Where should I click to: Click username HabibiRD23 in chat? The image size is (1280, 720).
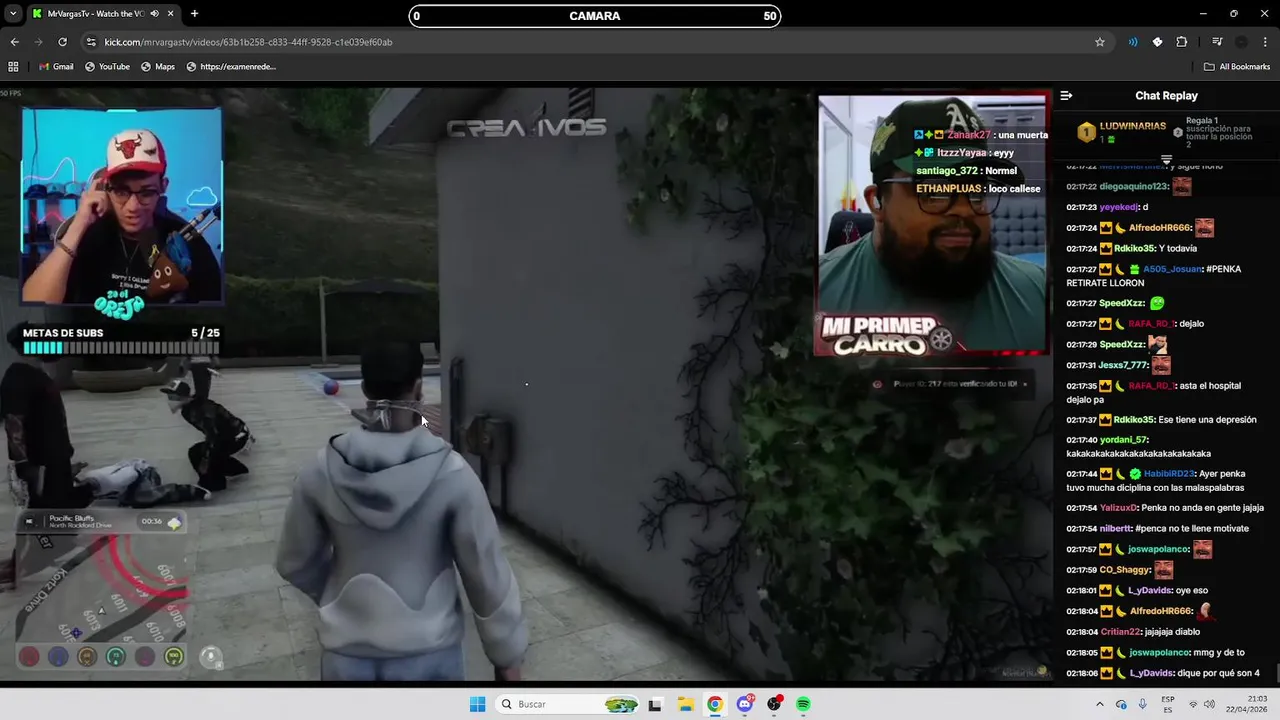(x=1169, y=474)
